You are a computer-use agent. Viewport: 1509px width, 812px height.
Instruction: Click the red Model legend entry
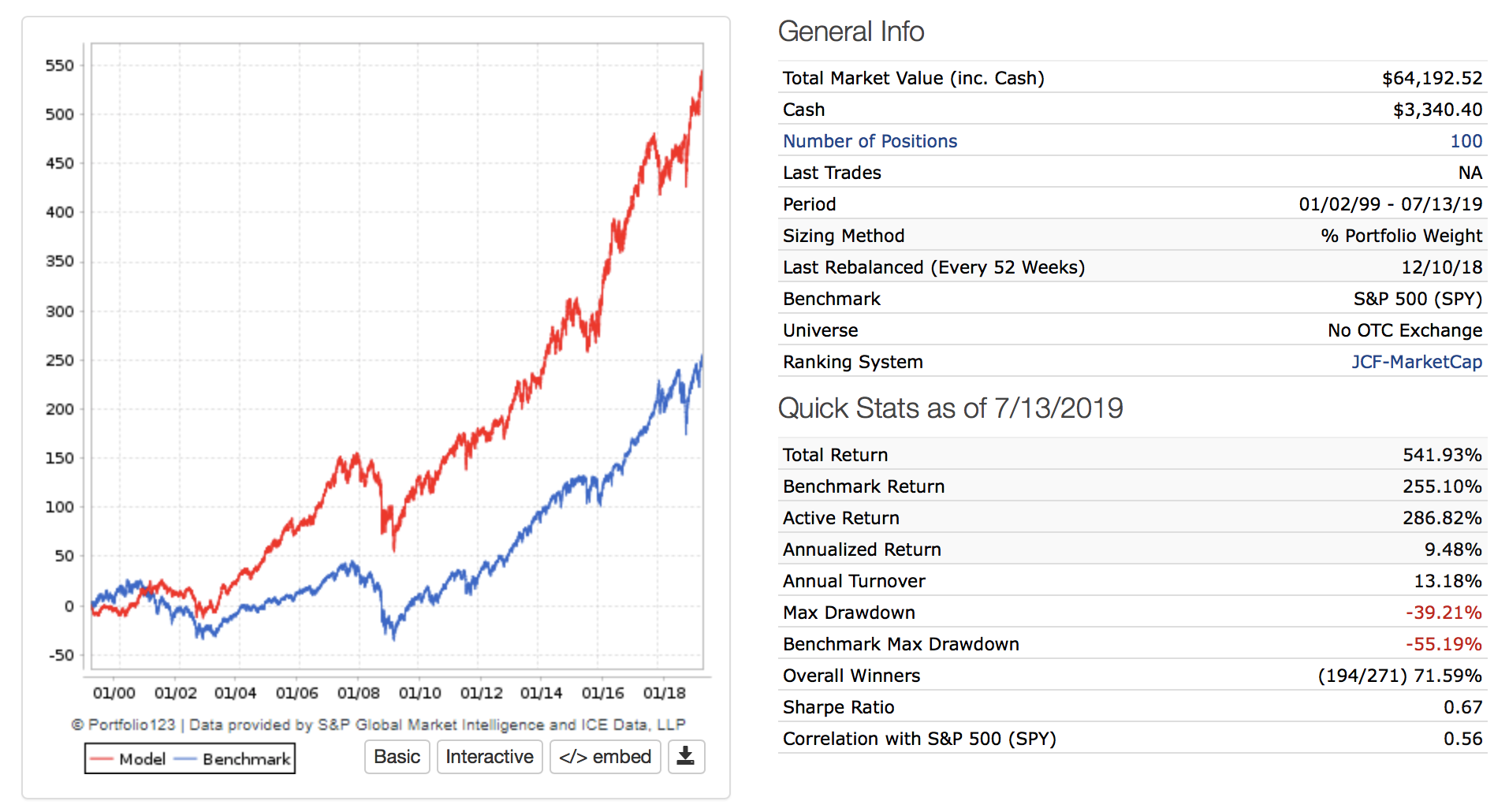(129, 759)
